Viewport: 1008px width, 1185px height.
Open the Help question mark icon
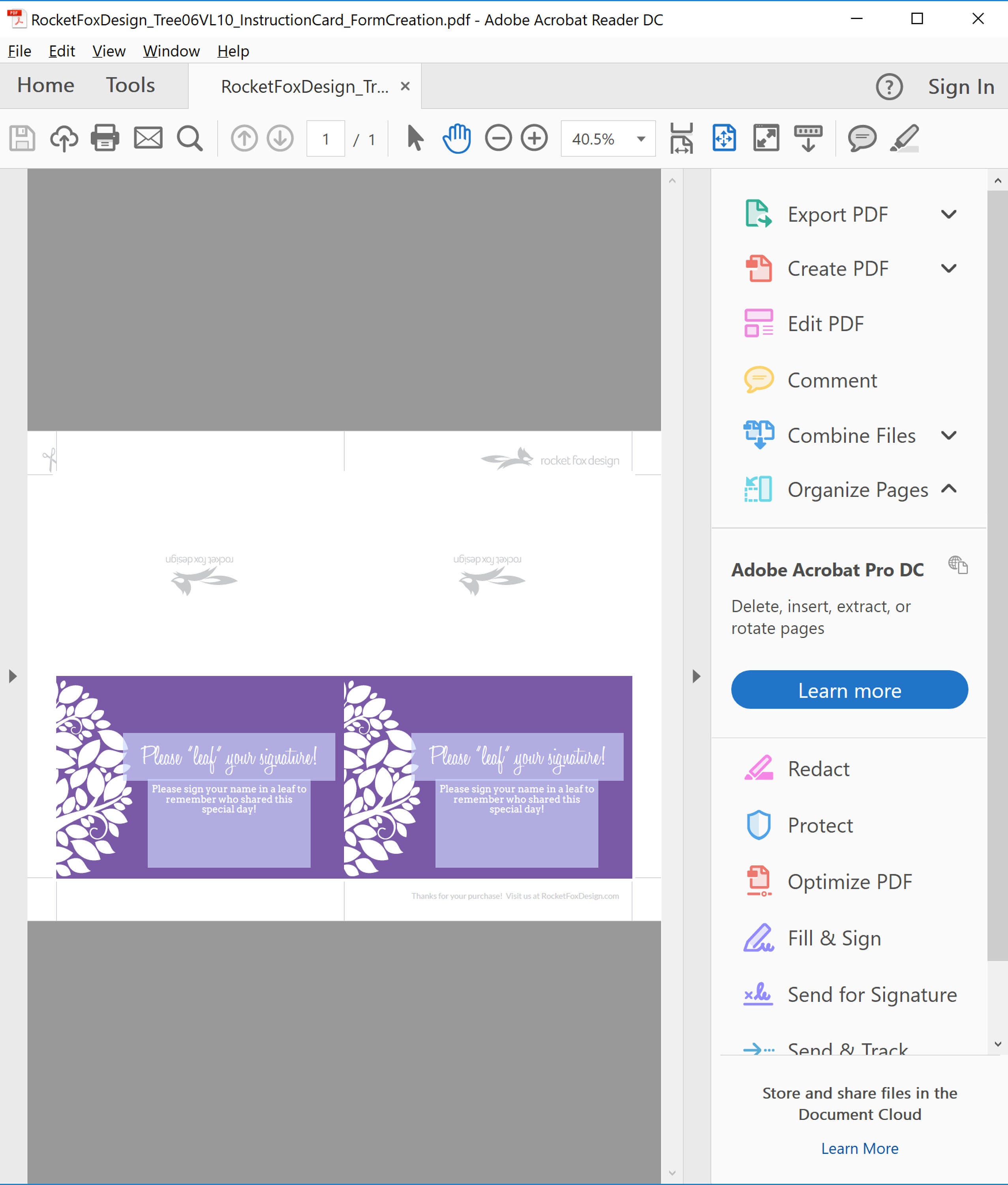pos(889,87)
